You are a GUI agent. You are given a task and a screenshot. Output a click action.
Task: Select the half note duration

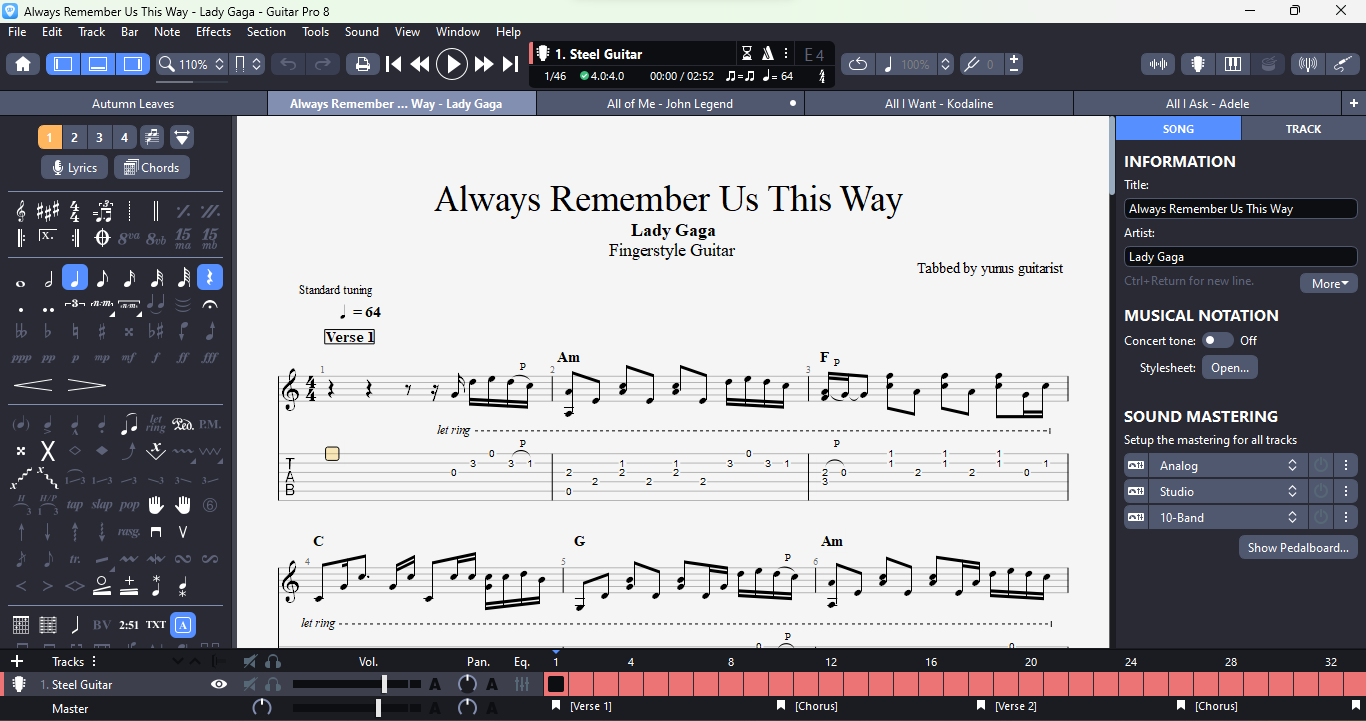pos(47,278)
